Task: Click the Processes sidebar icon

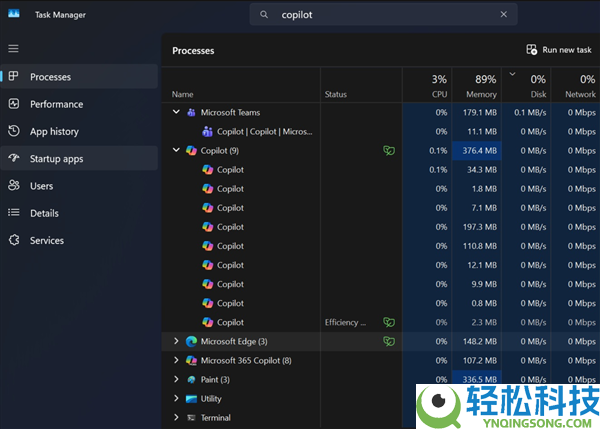Action: coord(13,76)
